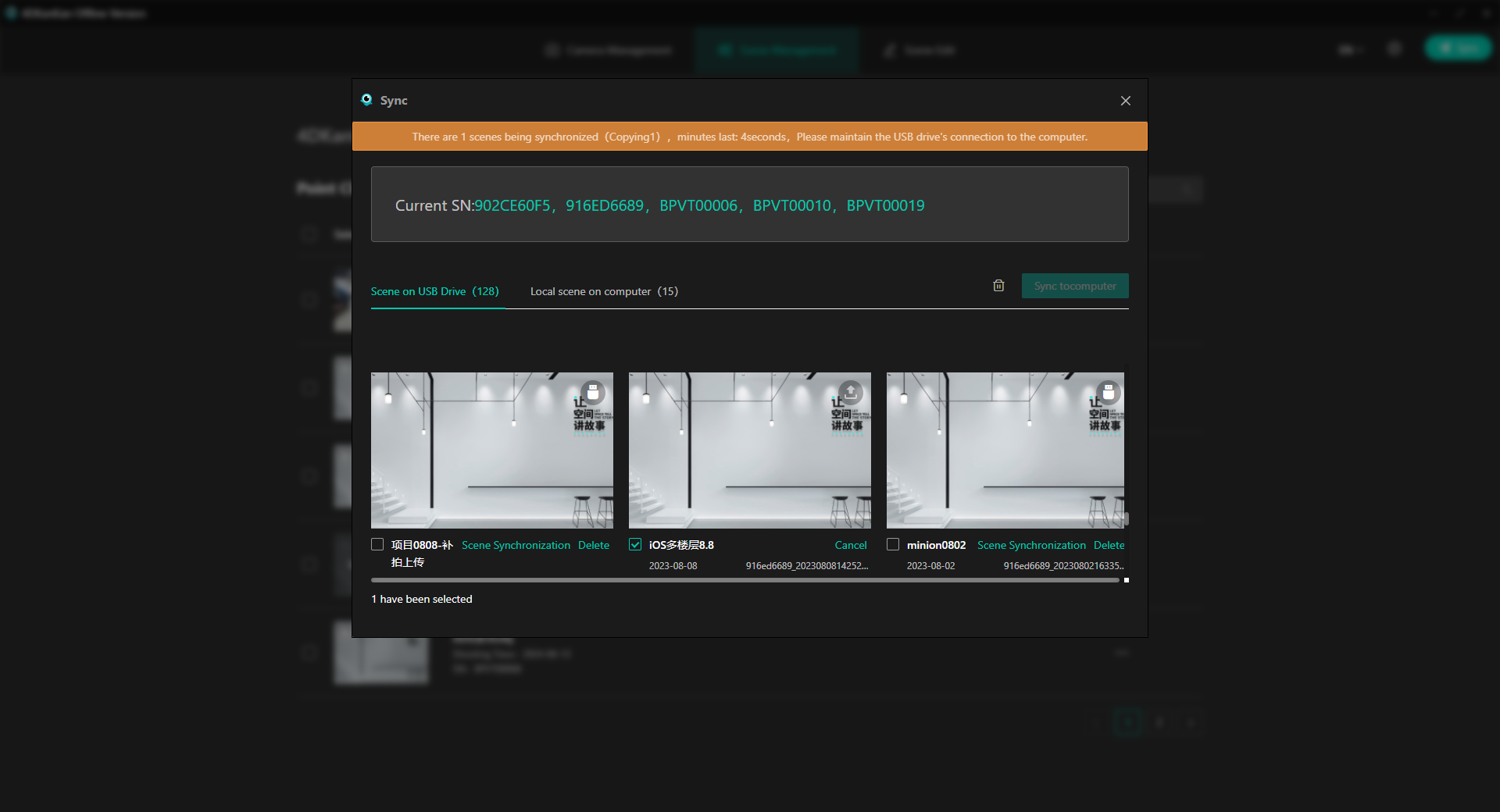Open Local scene on computer tab
Viewport: 1500px width, 812px height.
point(604,291)
